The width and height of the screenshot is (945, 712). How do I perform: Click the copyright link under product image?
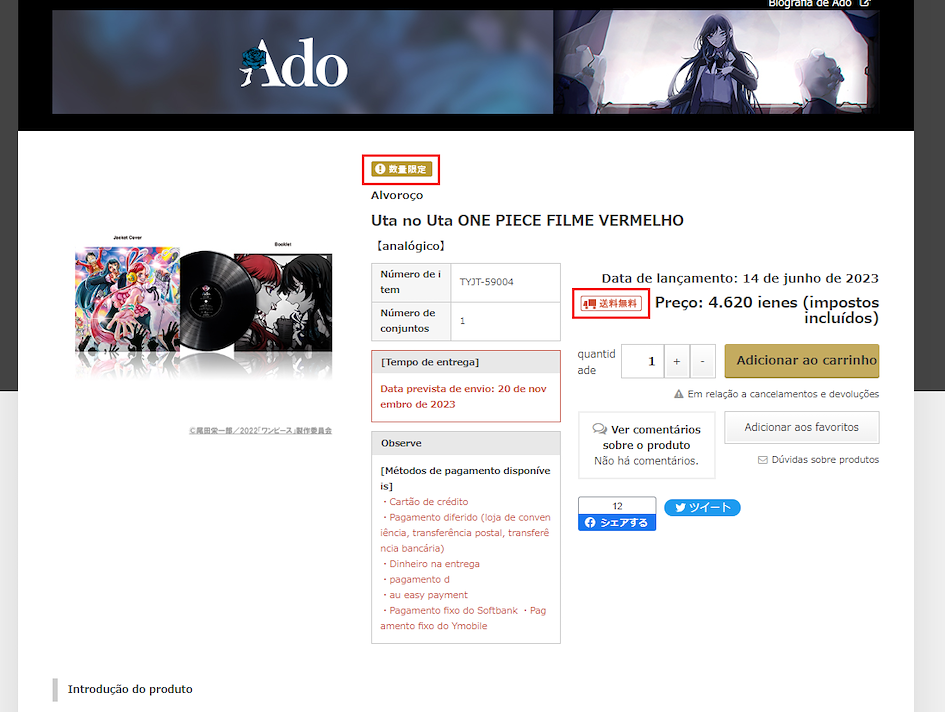click(x=260, y=430)
